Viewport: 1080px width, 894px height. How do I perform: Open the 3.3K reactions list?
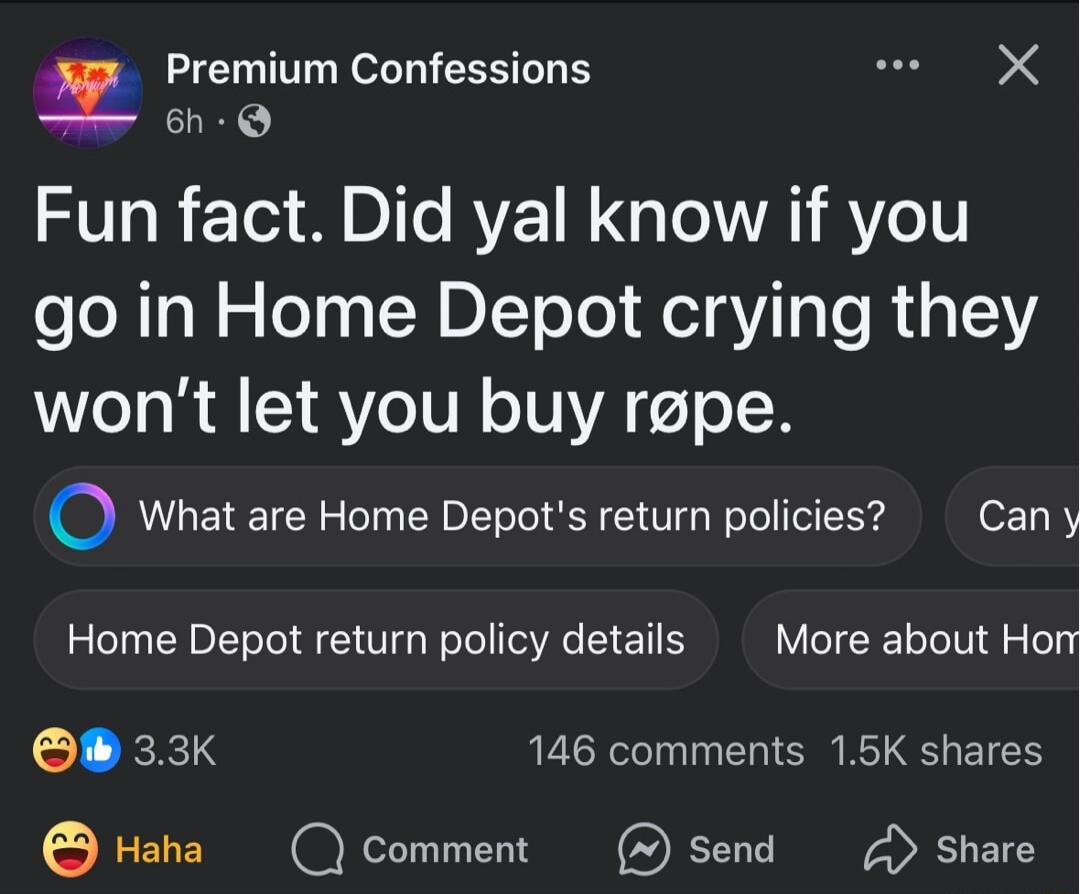[175, 751]
